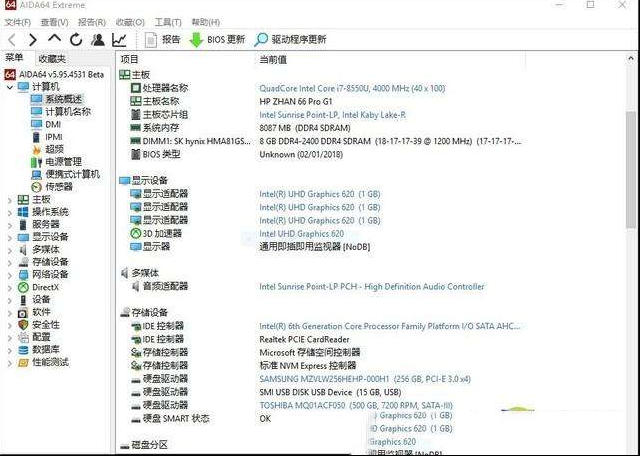
Task: Open the 工具(T) menu
Action: (x=168, y=22)
